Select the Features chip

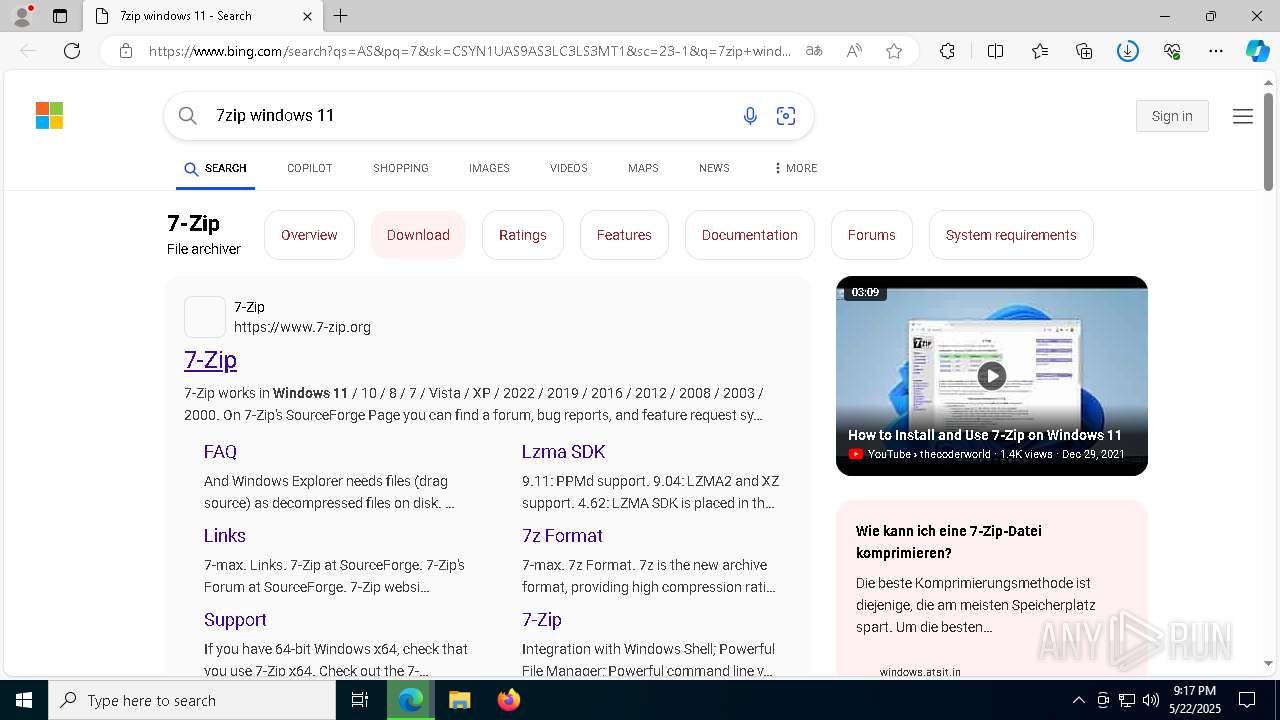coord(624,235)
